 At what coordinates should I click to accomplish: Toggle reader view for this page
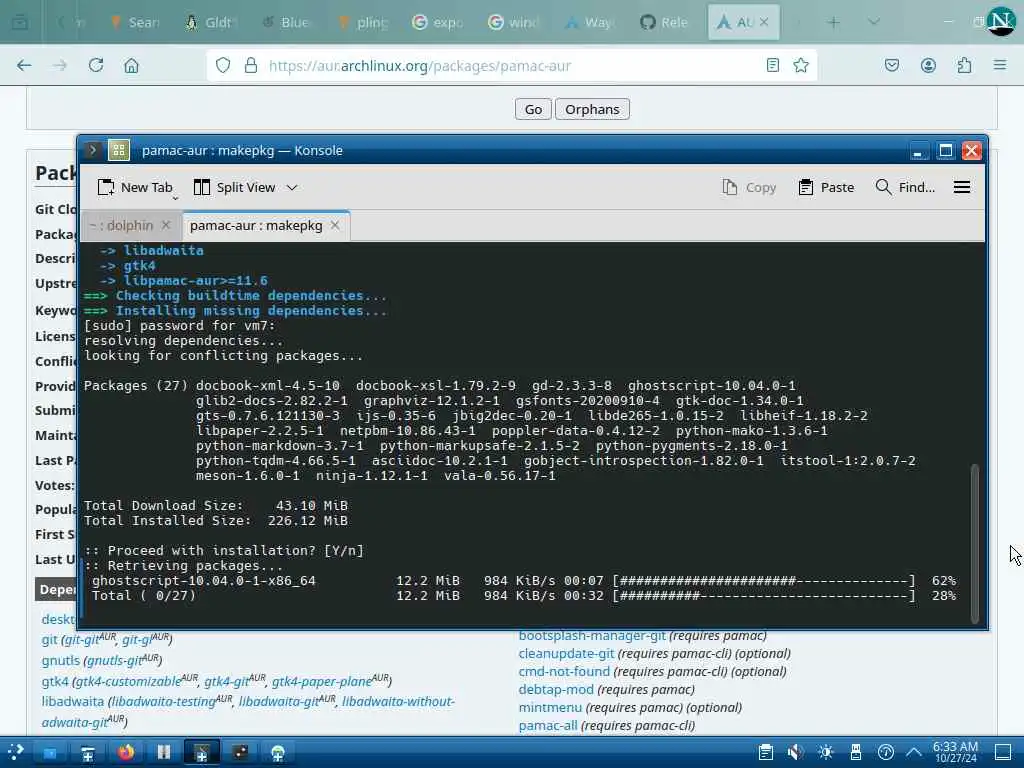coord(773,65)
